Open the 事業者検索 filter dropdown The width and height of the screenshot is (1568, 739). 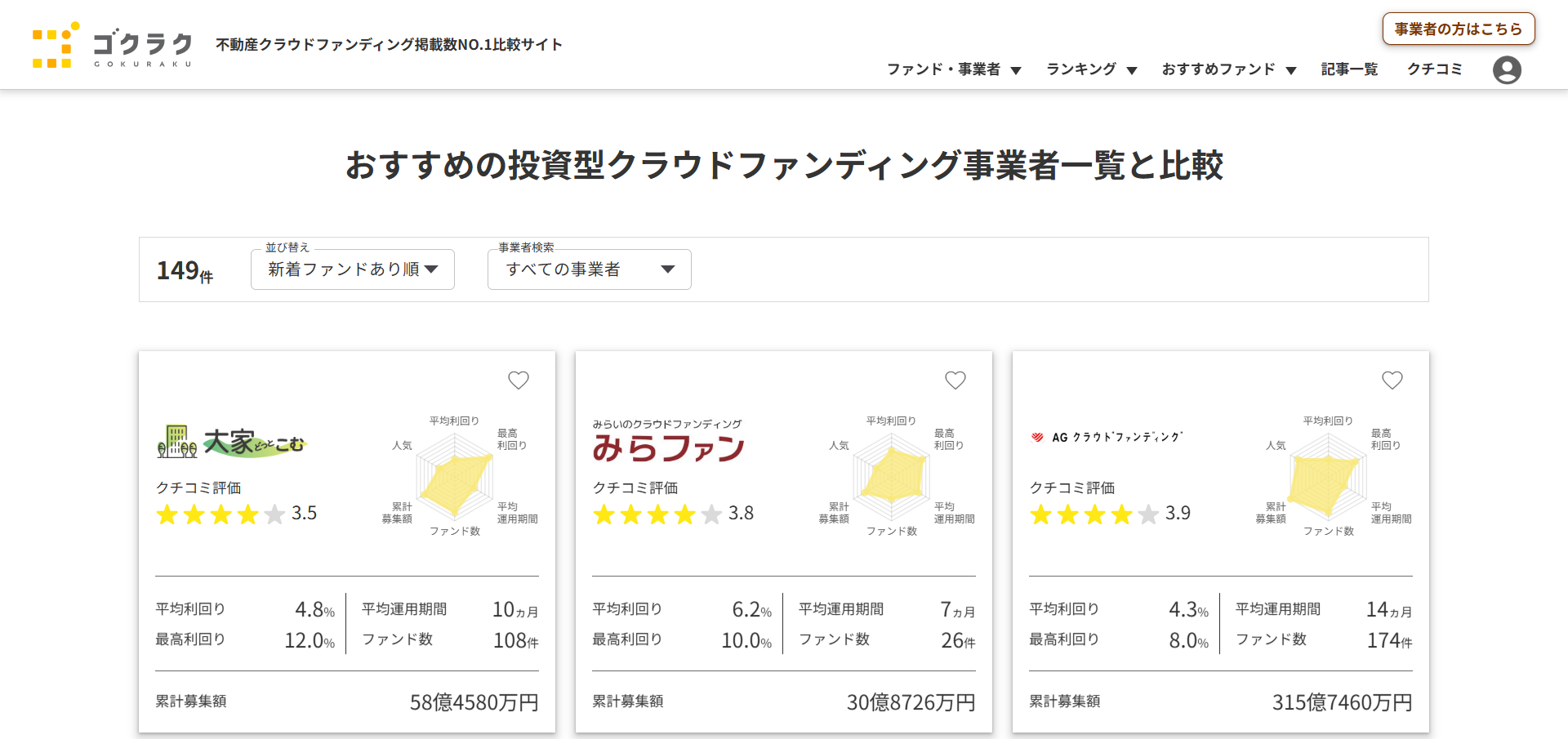[x=589, y=269]
